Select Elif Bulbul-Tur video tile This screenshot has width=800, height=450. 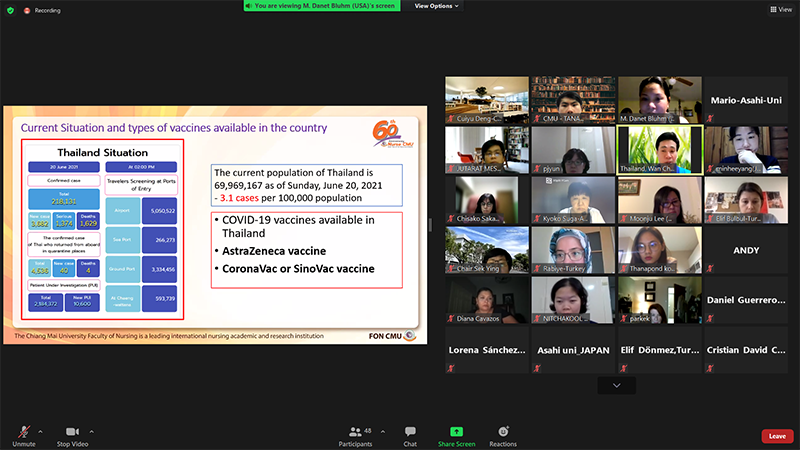click(x=746, y=200)
